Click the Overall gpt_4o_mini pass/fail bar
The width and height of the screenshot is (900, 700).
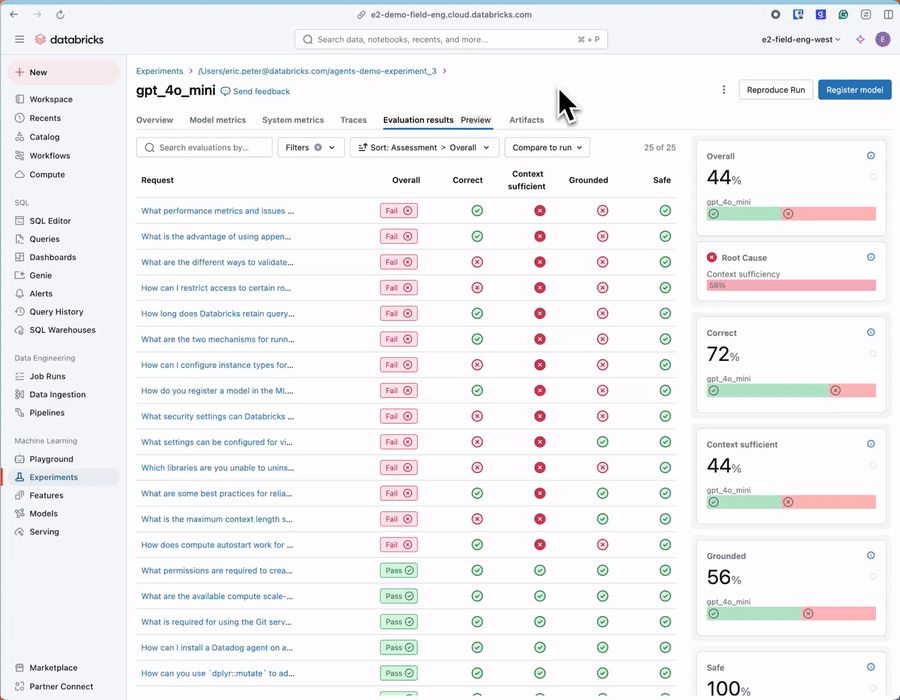(x=791, y=213)
